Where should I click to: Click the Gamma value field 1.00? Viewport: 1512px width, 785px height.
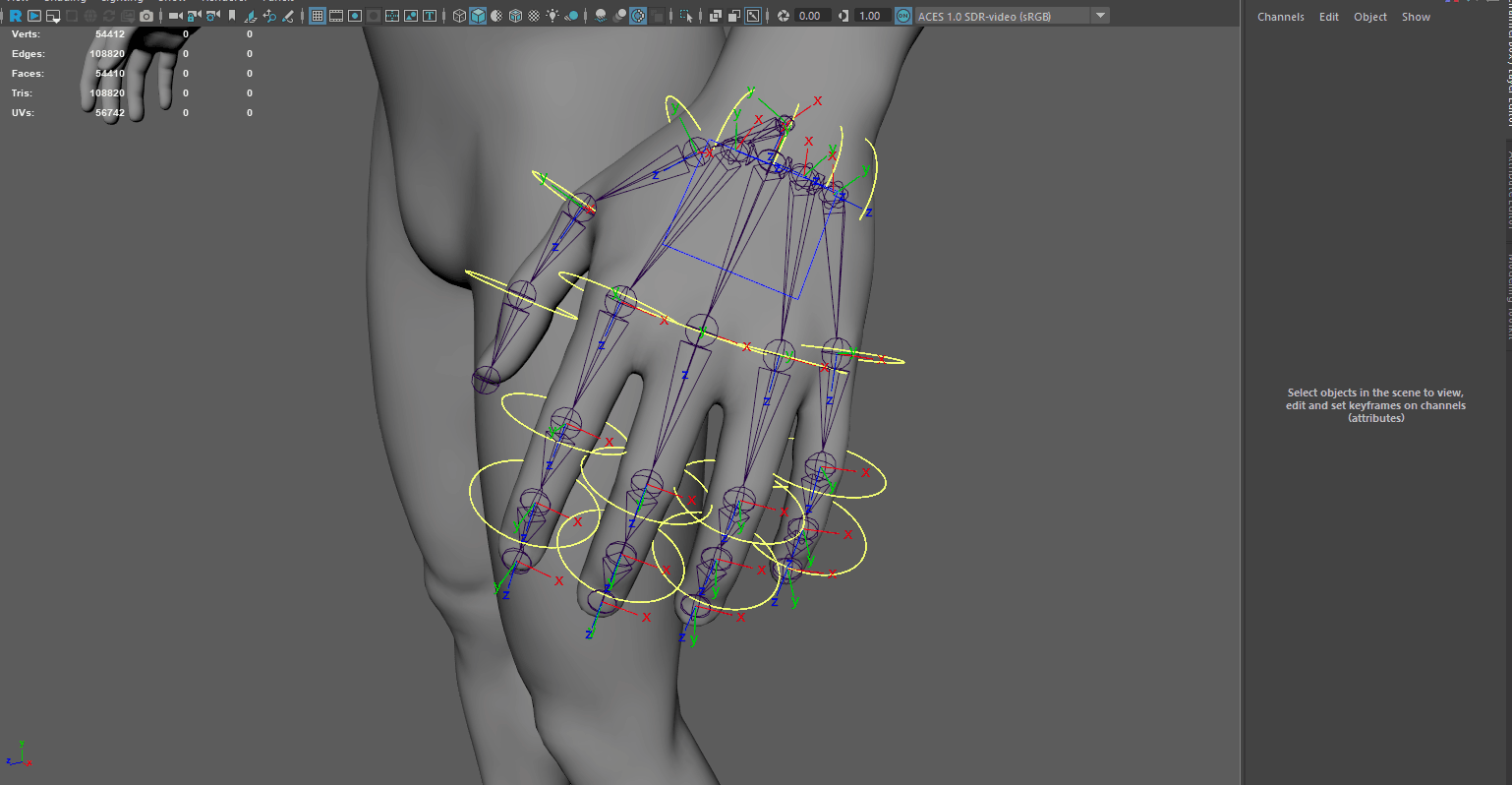[872, 16]
